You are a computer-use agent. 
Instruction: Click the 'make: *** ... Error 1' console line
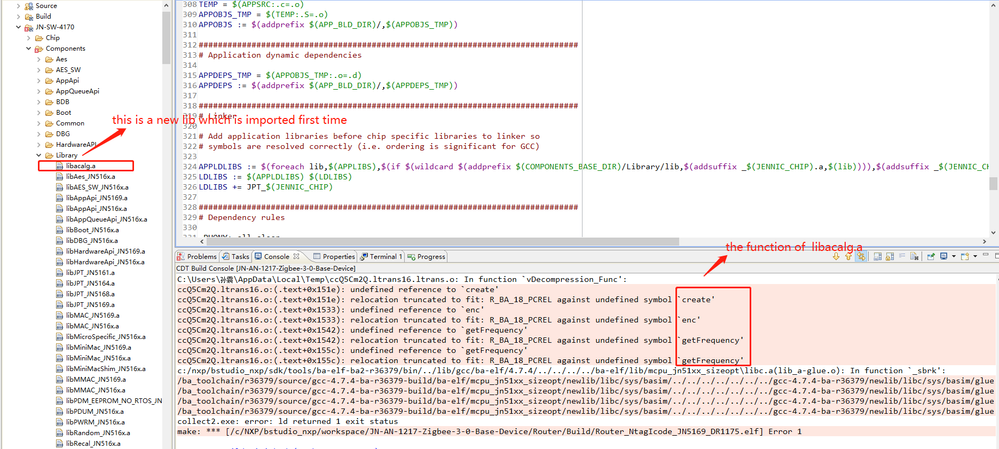pyautogui.click(x=489, y=432)
